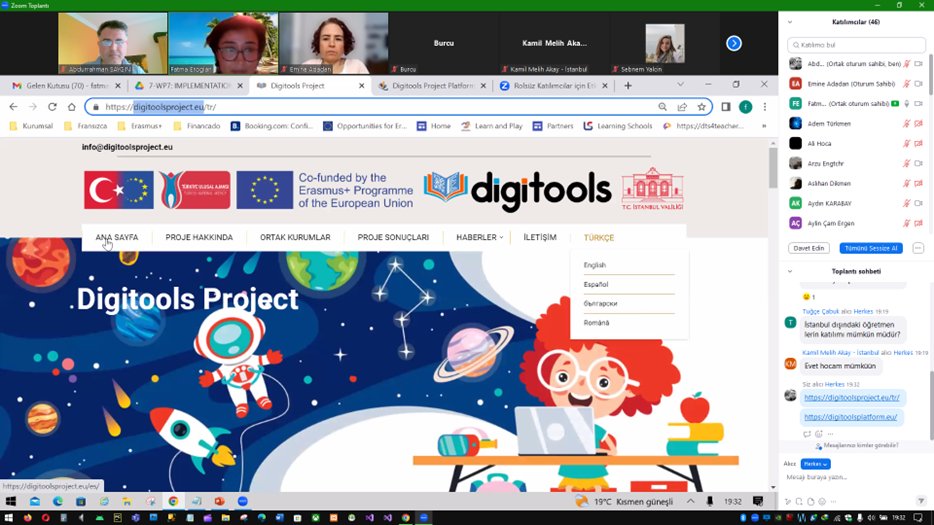Go back using Chrome's back arrow
Image resolution: width=934 pixels, height=525 pixels.
(x=13, y=107)
